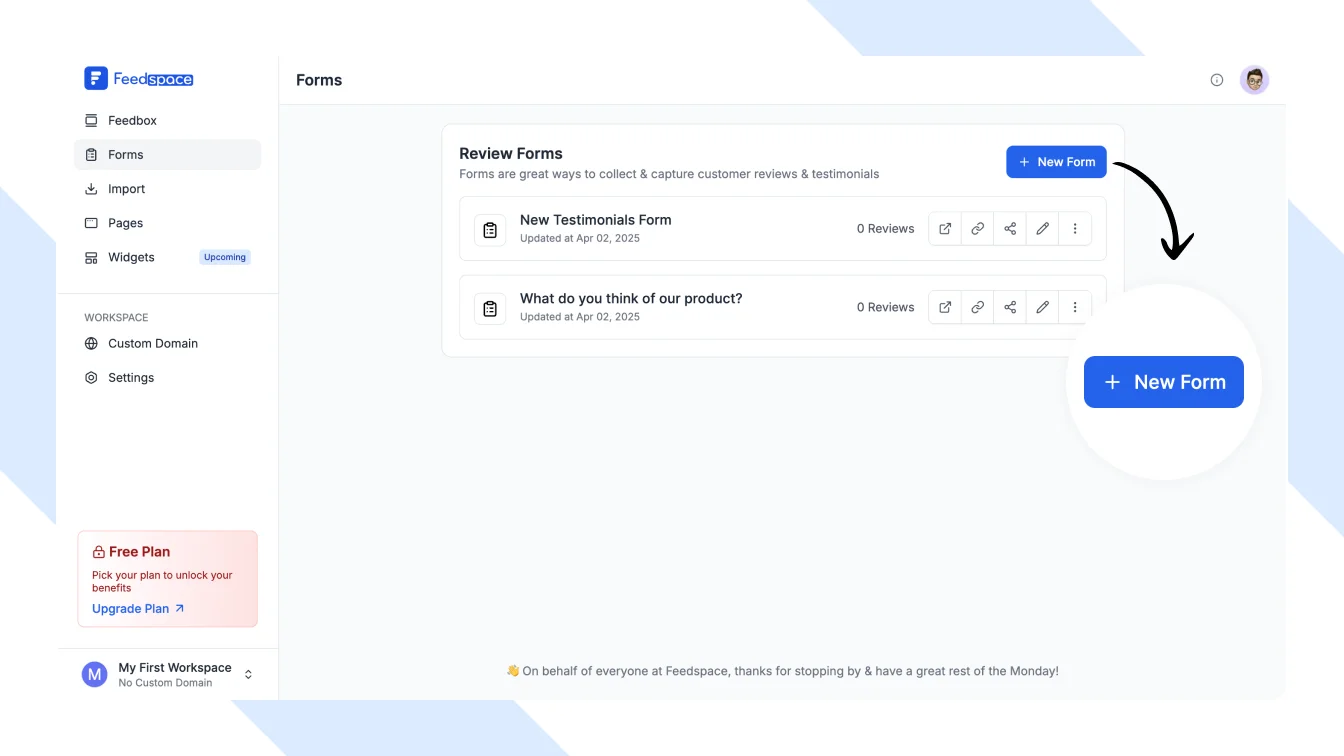Open the user profile avatar
1344x756 pixels.
1254,80
